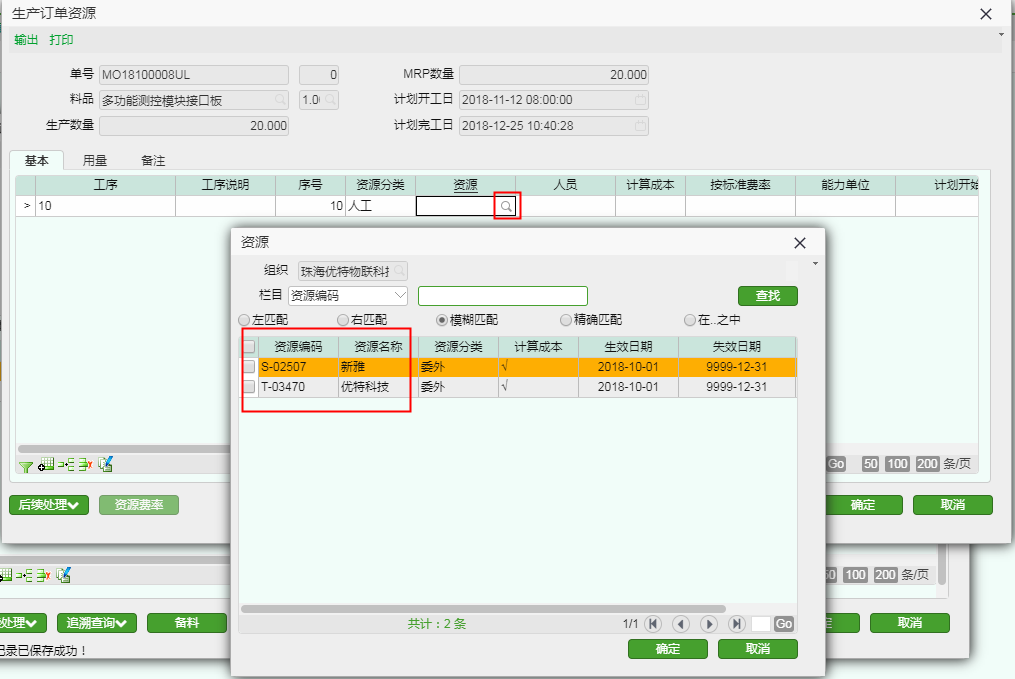The height and width of the screenshot is (679, 1015).
Task: Click the green filter funnel icon
Action: click(x=25, y=465)
